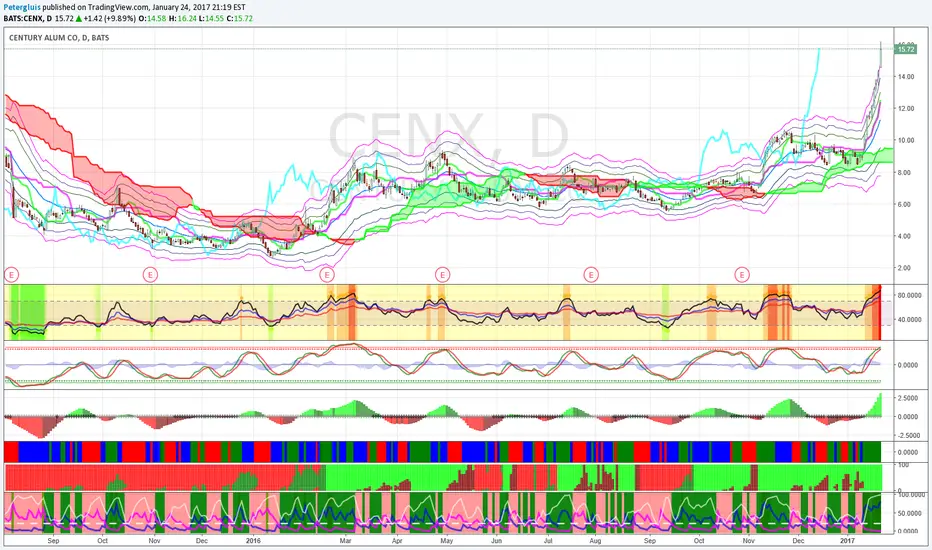Open the earnings marker near Aug 2016
This screenshot has width=932, height=550.
[591, 275]
